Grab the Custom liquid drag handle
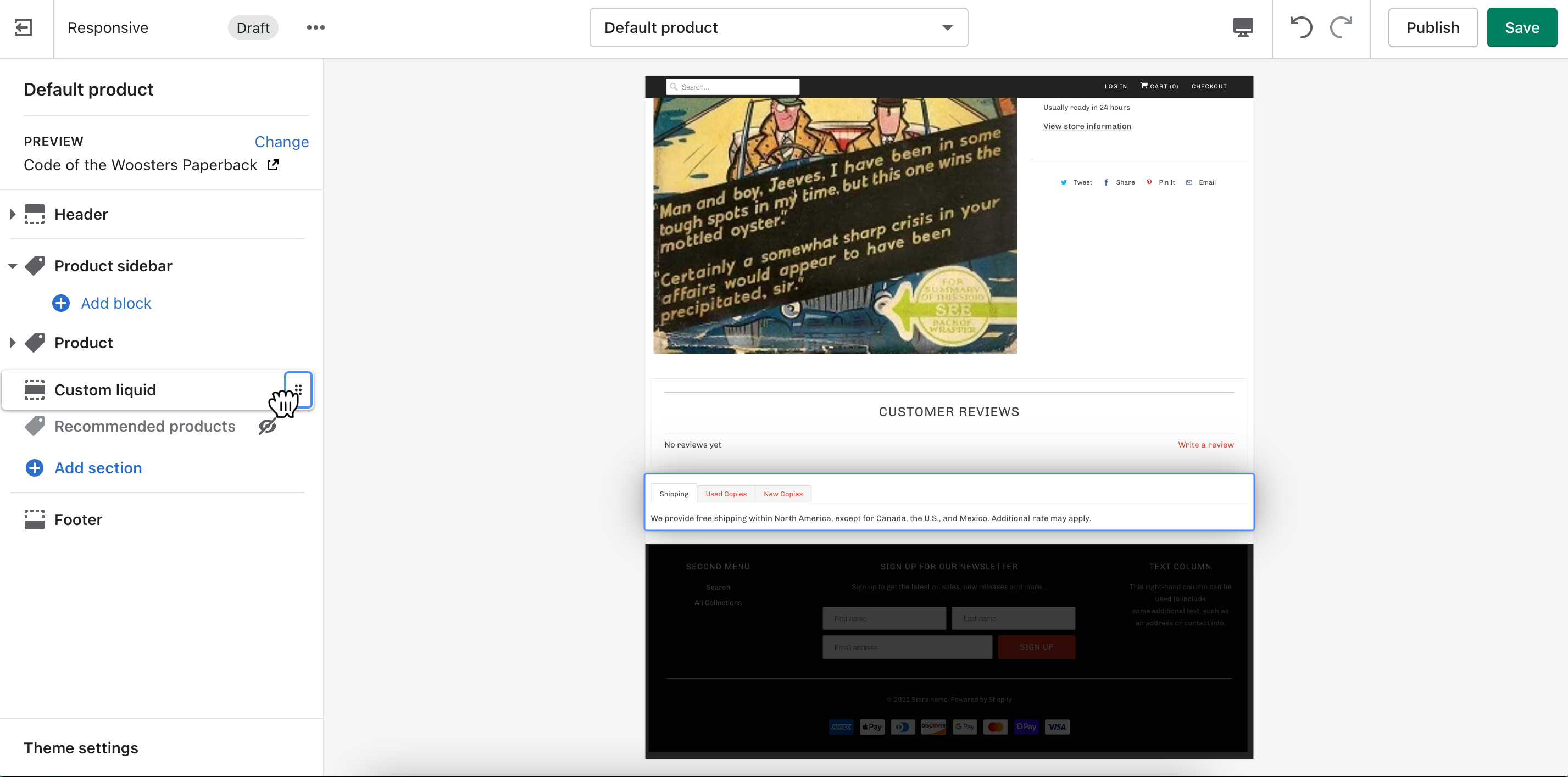The height and width of the screenshot is (777, 1568). point(298,389)
